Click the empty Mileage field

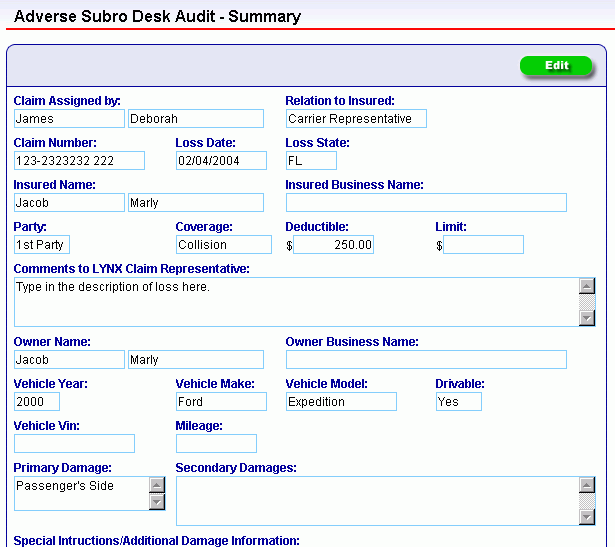[217, 443]
